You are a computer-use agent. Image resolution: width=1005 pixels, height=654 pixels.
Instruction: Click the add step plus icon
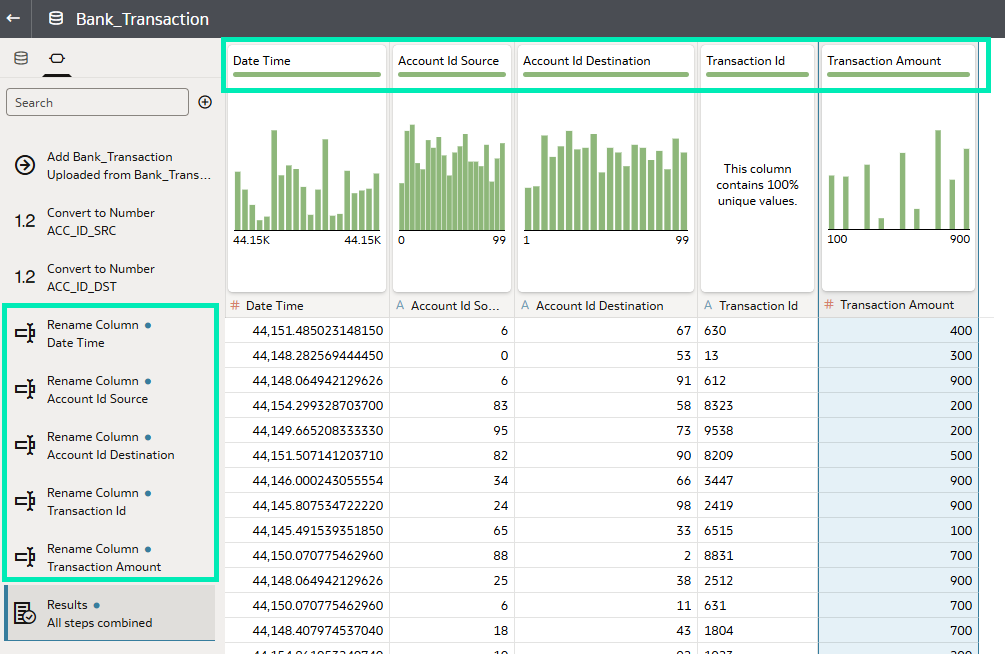tap(205, 102)
